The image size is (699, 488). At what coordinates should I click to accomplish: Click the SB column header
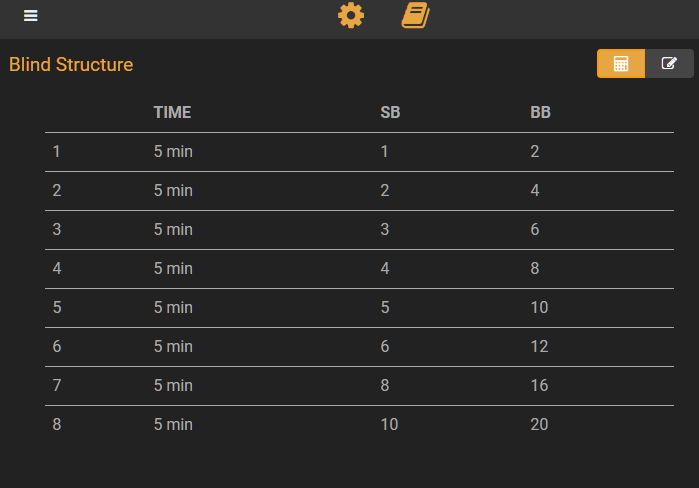click(x=390, y=112)
